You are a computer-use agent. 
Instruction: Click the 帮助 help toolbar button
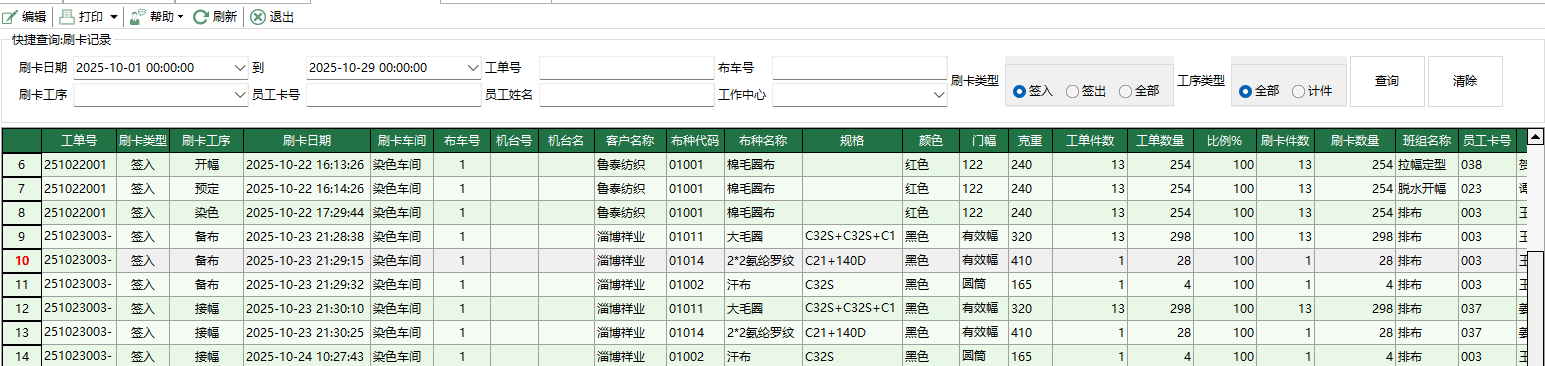(151, 16)
